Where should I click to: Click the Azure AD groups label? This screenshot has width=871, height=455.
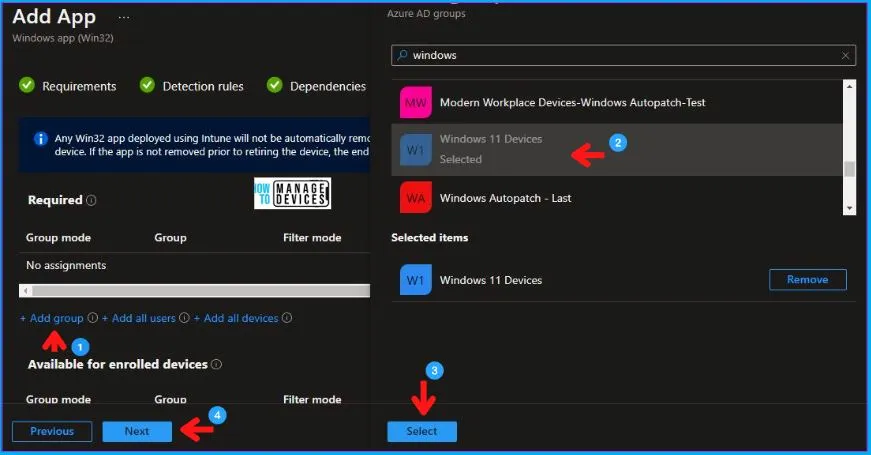[426, 14]
